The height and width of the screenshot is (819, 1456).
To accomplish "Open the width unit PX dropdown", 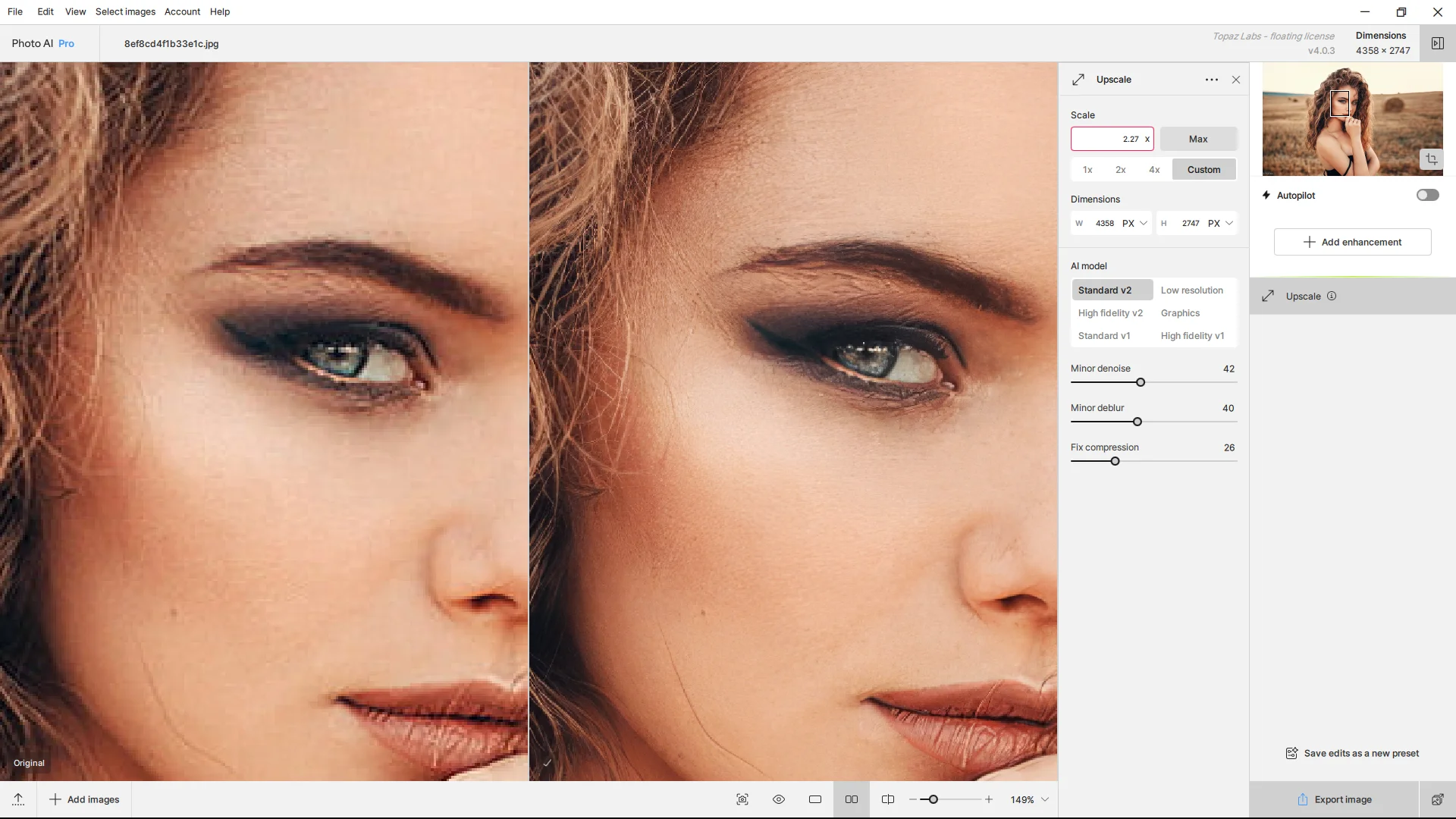I will (x=1134, y=223).
